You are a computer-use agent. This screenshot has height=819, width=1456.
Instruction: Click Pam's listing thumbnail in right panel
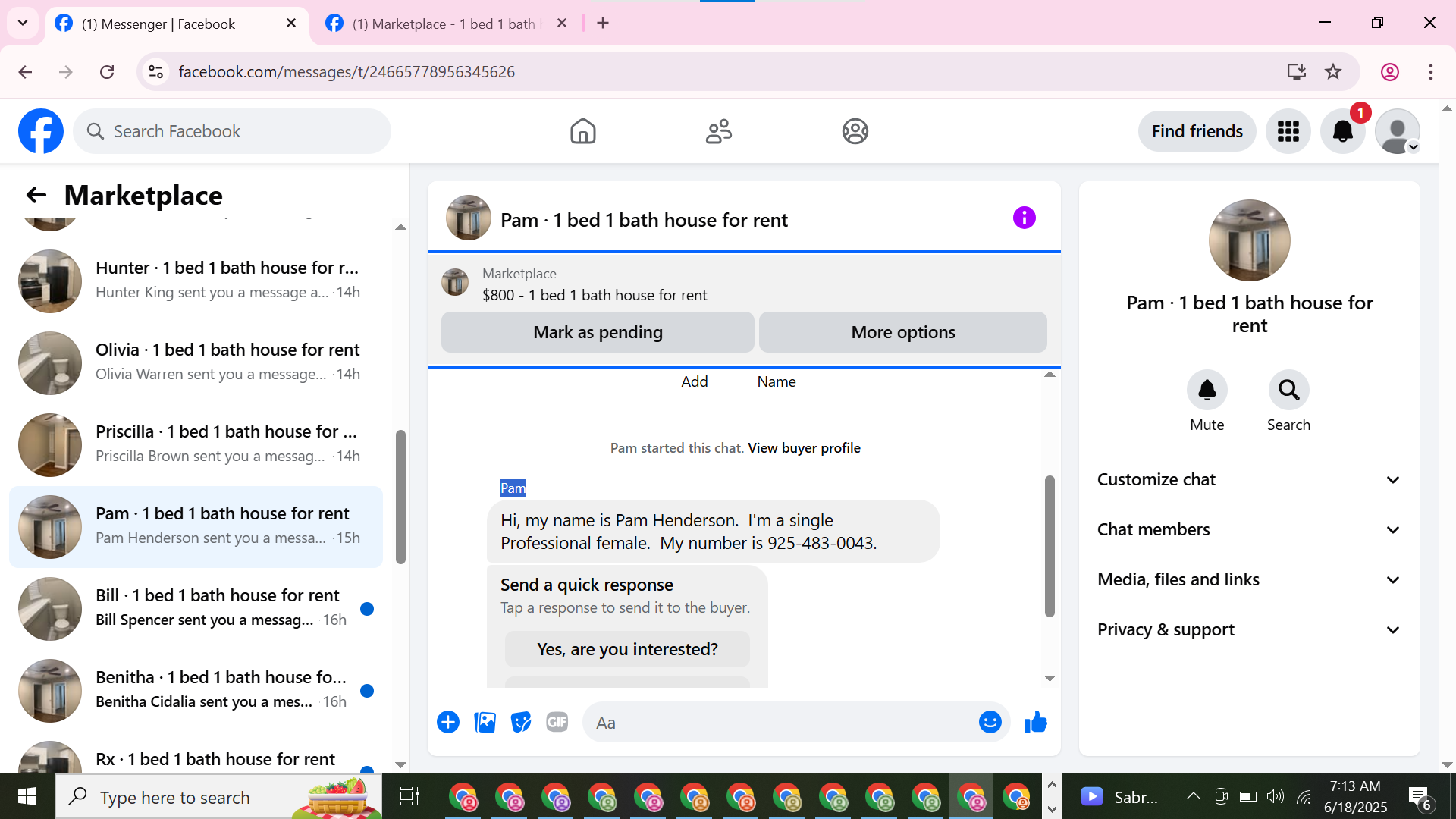click(x=1249, y=240)
